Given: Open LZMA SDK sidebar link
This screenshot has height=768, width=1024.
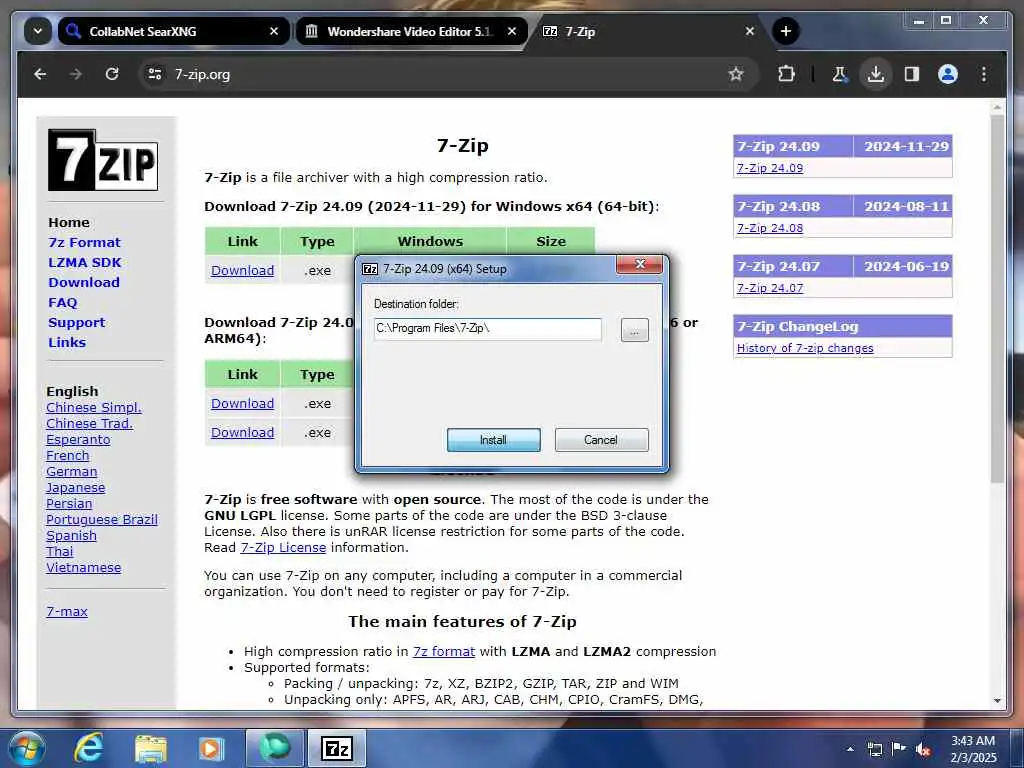Looking at the screenshot, I should [x=84, y=263].
